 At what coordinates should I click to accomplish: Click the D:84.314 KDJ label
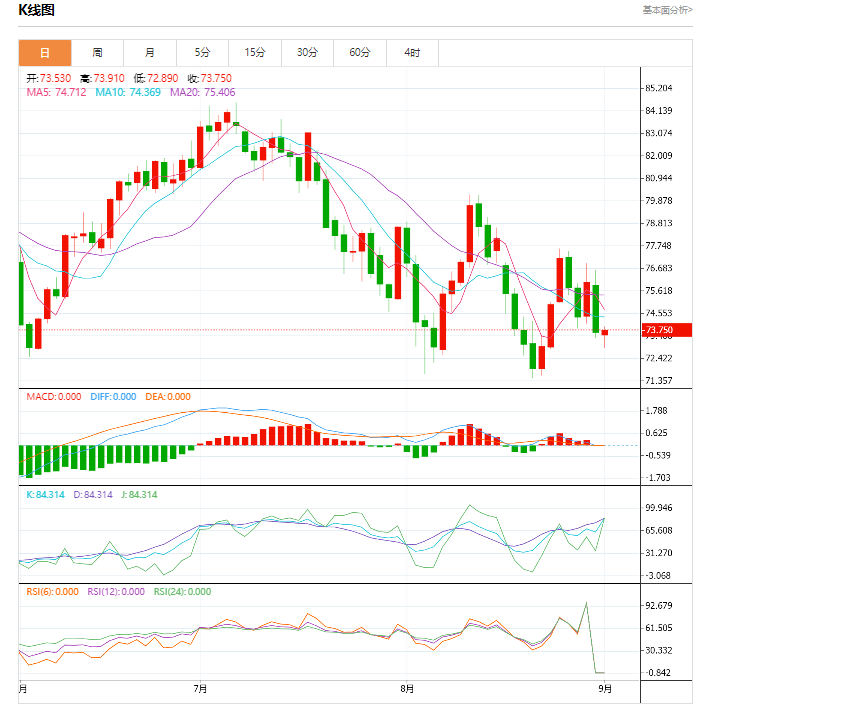[x=93, y=495]
